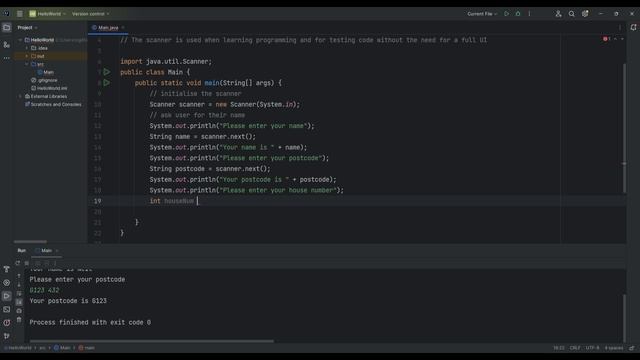Open the Project tool window icon
The height and width of the screenshot is (360, 640).
[7, 27]
